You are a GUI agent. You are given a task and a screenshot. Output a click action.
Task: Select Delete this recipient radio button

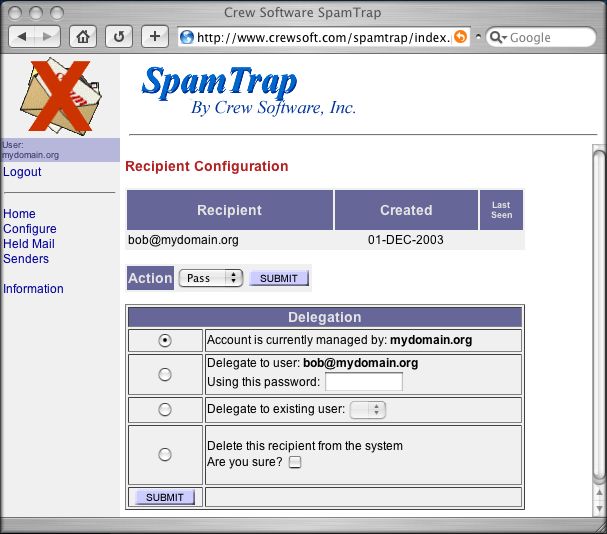pos(165,454)
